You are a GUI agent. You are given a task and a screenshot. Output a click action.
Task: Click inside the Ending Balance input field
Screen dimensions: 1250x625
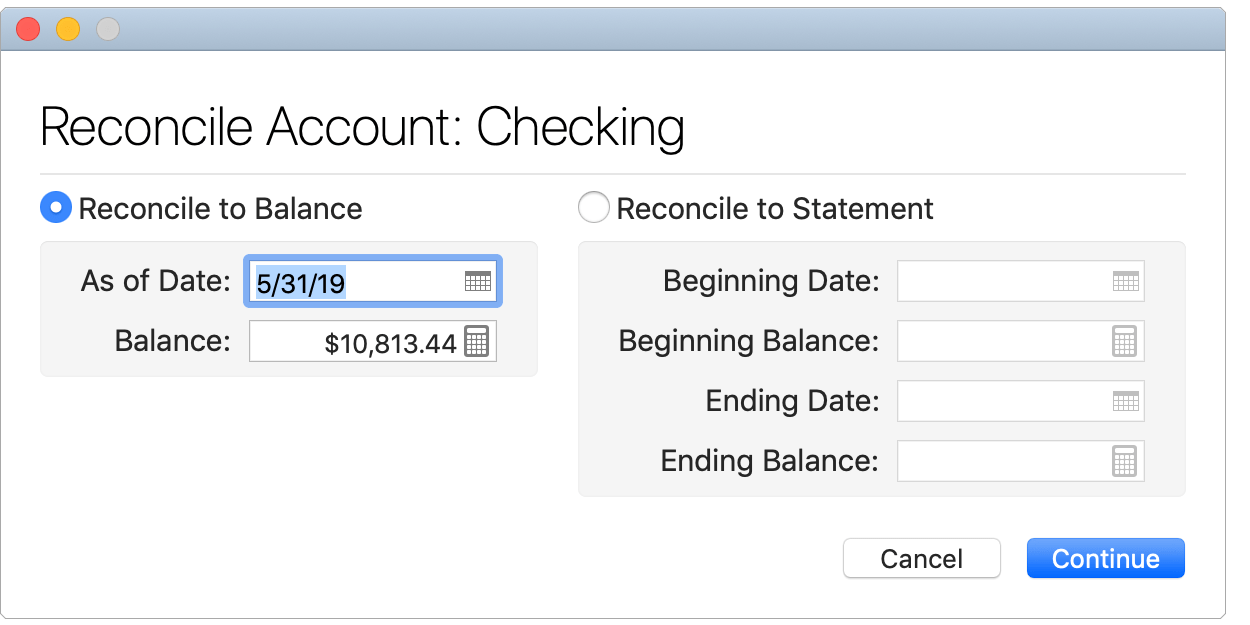pos(1000,461)
